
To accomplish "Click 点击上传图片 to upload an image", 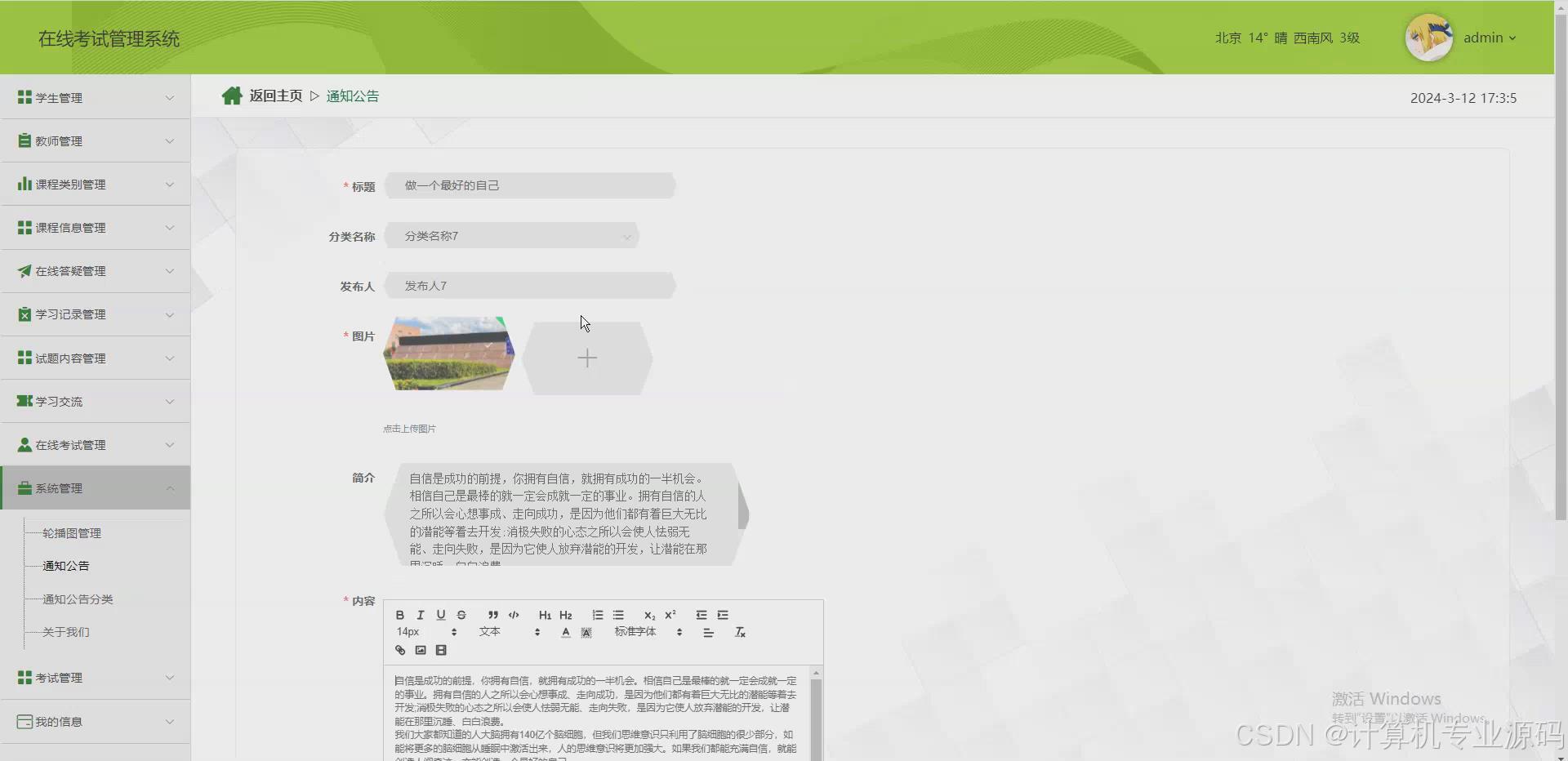I will [408, 428].
